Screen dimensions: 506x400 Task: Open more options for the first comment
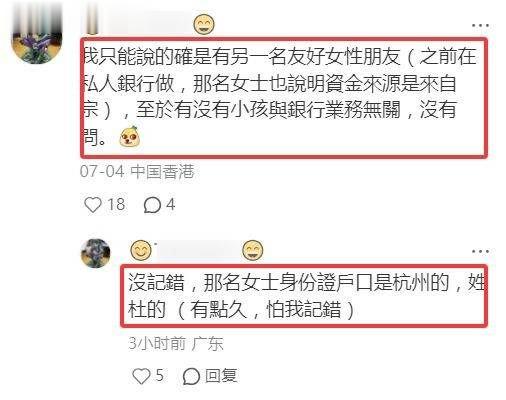480,25
